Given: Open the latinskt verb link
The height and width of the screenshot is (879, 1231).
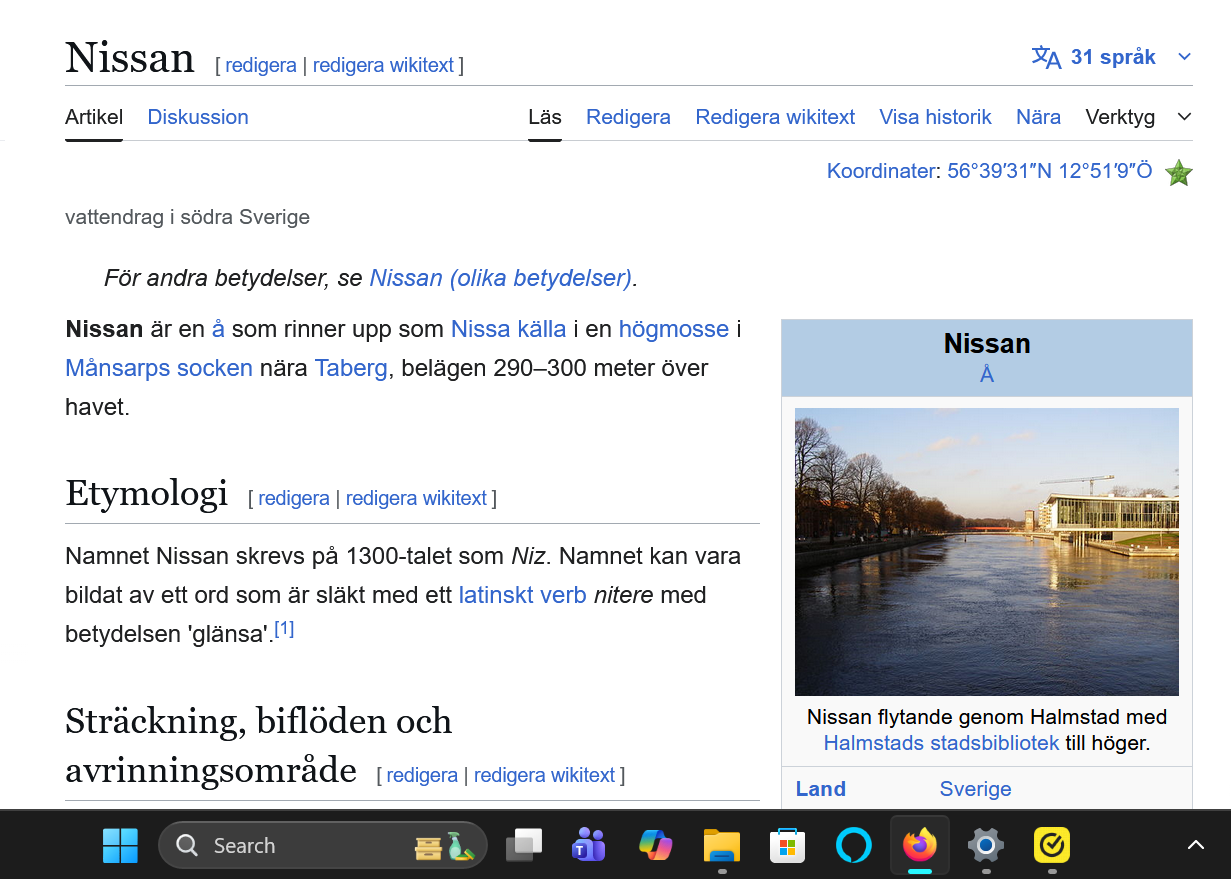Looking at the screenshot, I should coord(523,595).
